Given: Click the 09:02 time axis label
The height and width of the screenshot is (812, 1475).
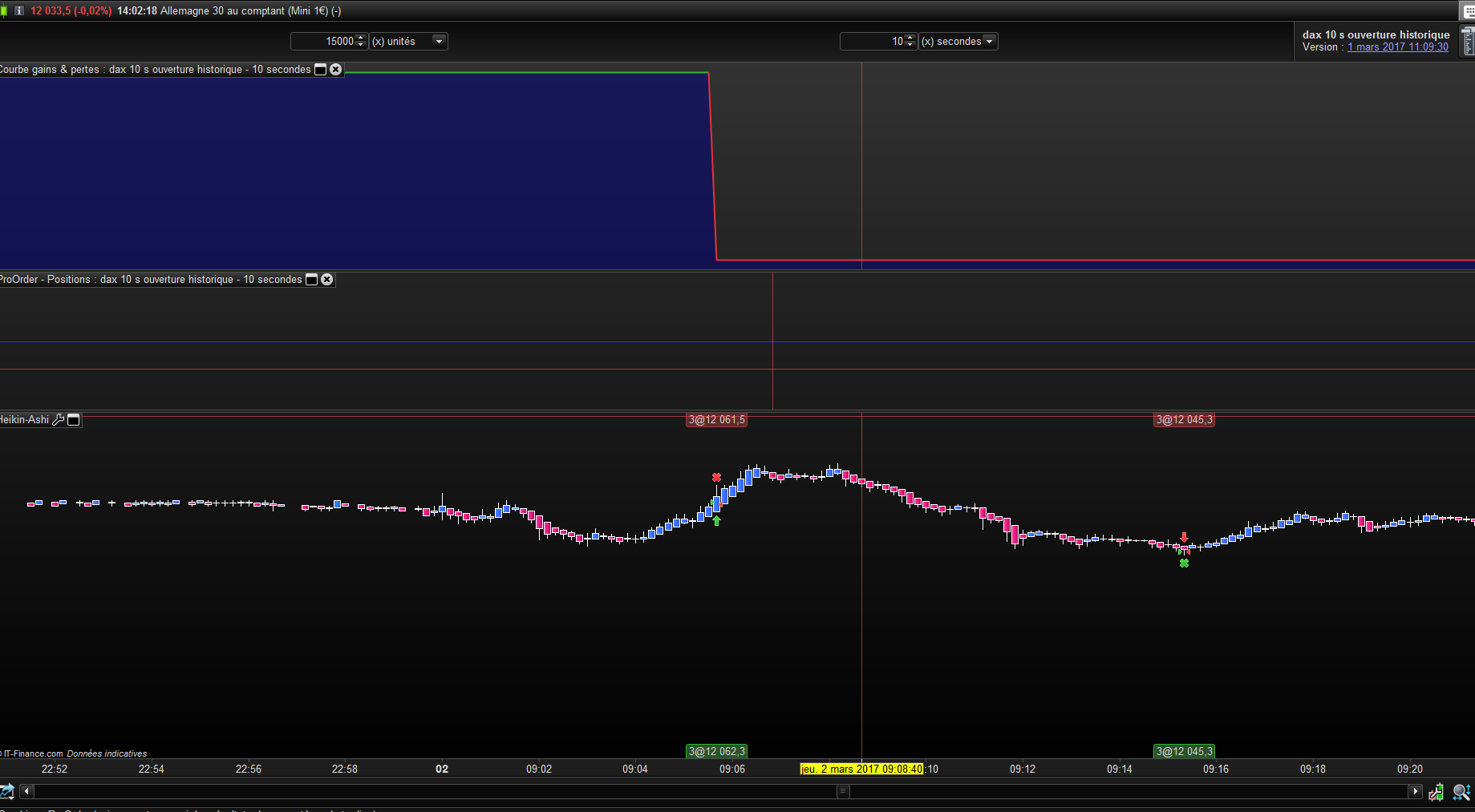Looking at the screenshot, I should 539,770.
